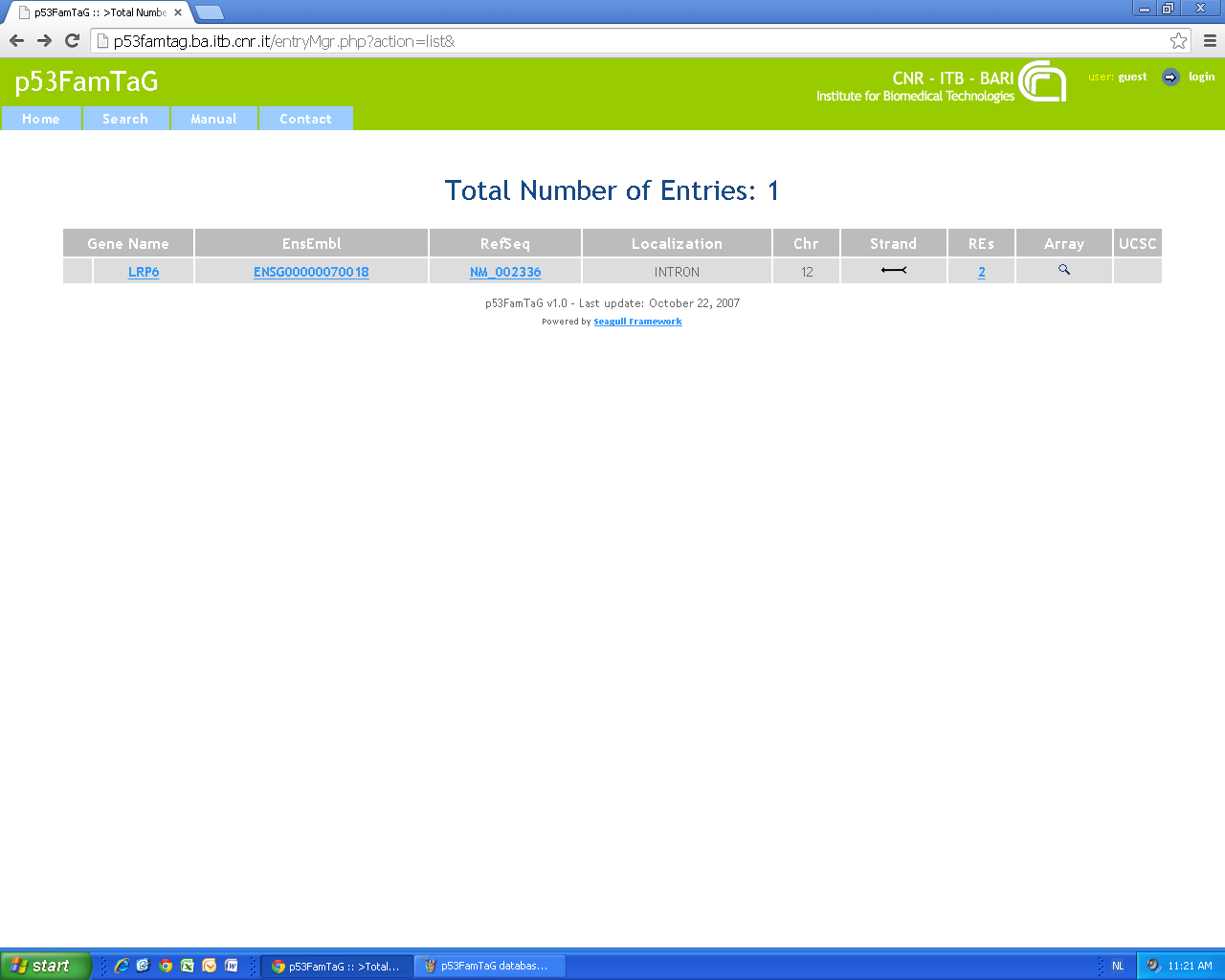Viewport: 1225px width, 980px height.
Task: Select the Contact tab
Action: pos(305,119)
